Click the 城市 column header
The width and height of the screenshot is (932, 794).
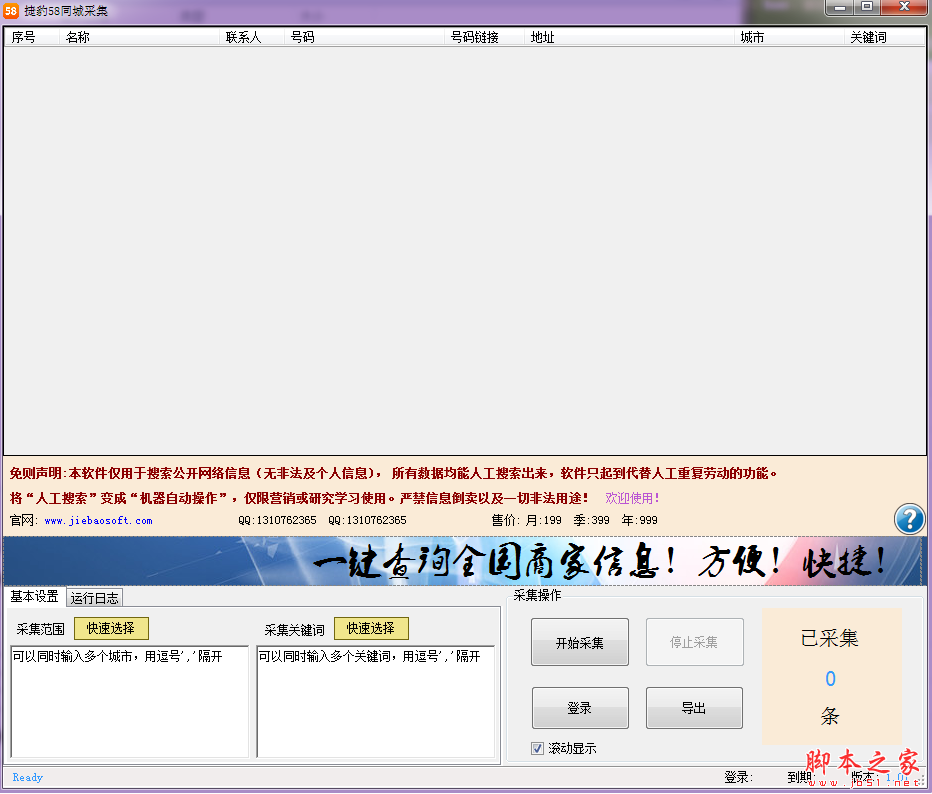pos(752,38)
